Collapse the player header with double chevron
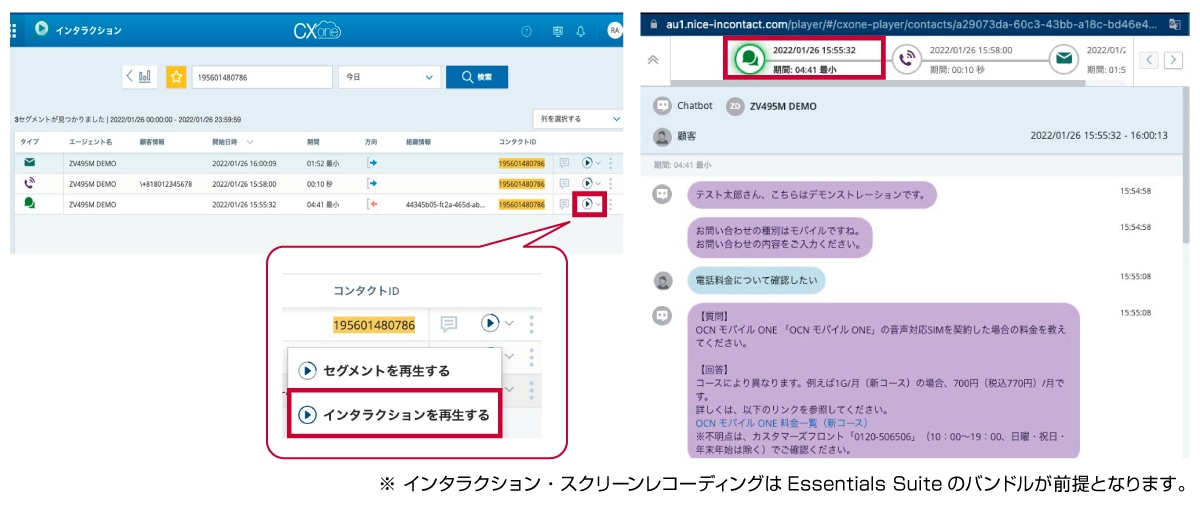The image size is (1200, 506). click(x=653, y=60)
